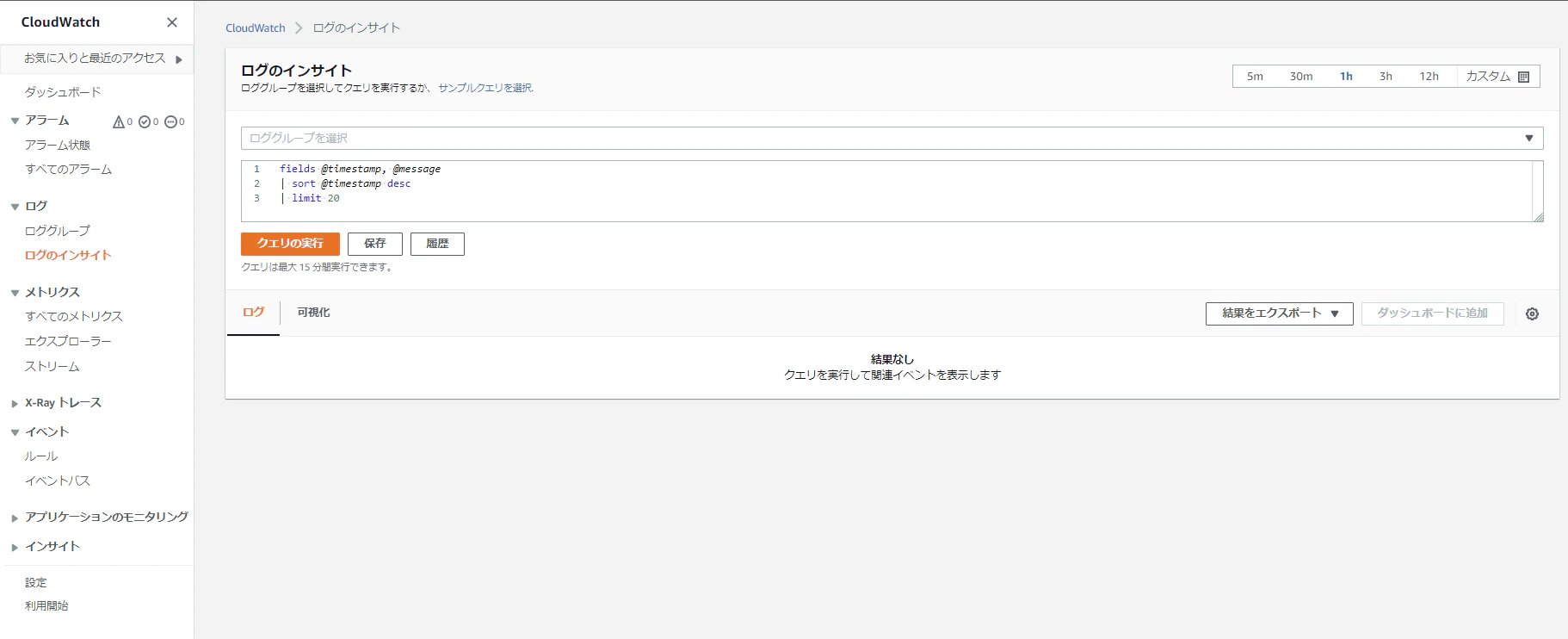
Task: Open the ロググループを選択 dropdown
Action: [892, 138]
